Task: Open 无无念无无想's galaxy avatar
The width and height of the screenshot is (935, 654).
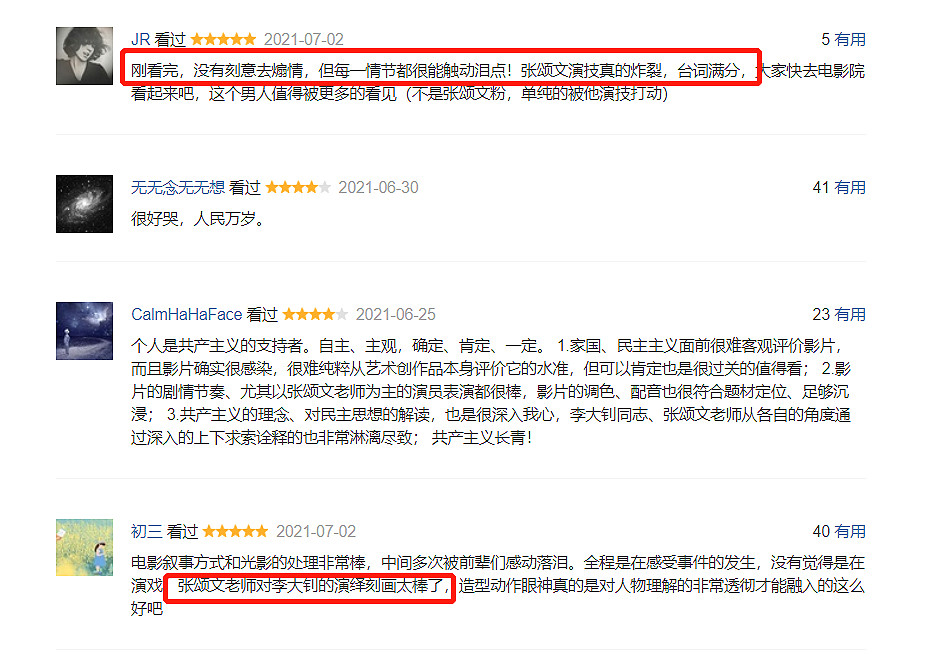Action: click(x=84, y=204)
